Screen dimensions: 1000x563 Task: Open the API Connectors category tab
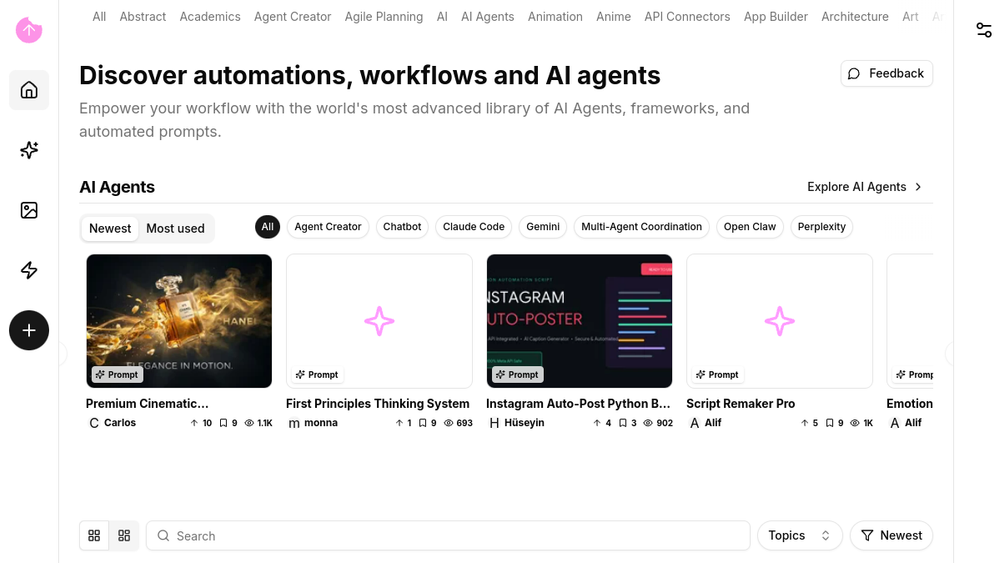point(687,17)
